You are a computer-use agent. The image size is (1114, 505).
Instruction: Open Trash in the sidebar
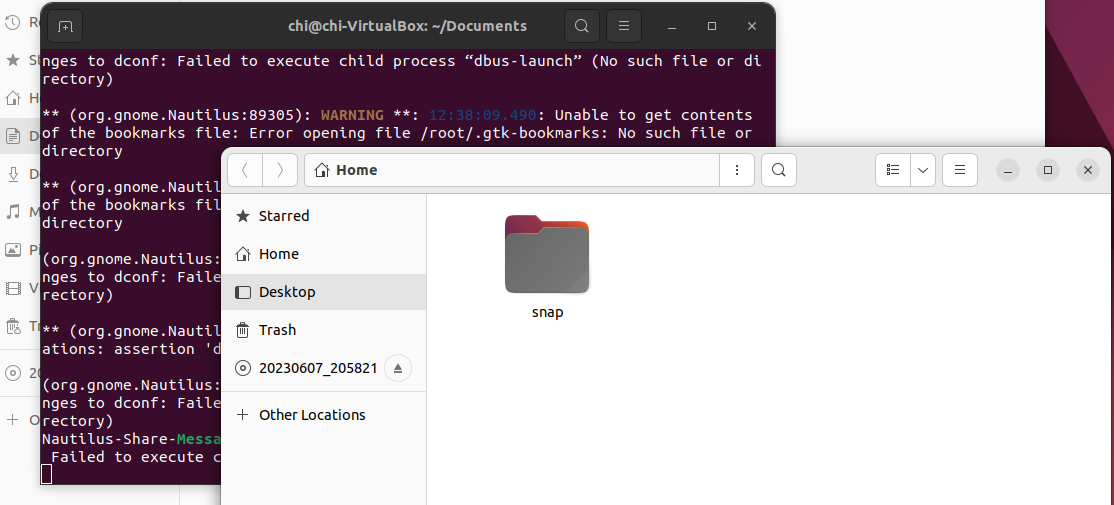click(277, 330)
